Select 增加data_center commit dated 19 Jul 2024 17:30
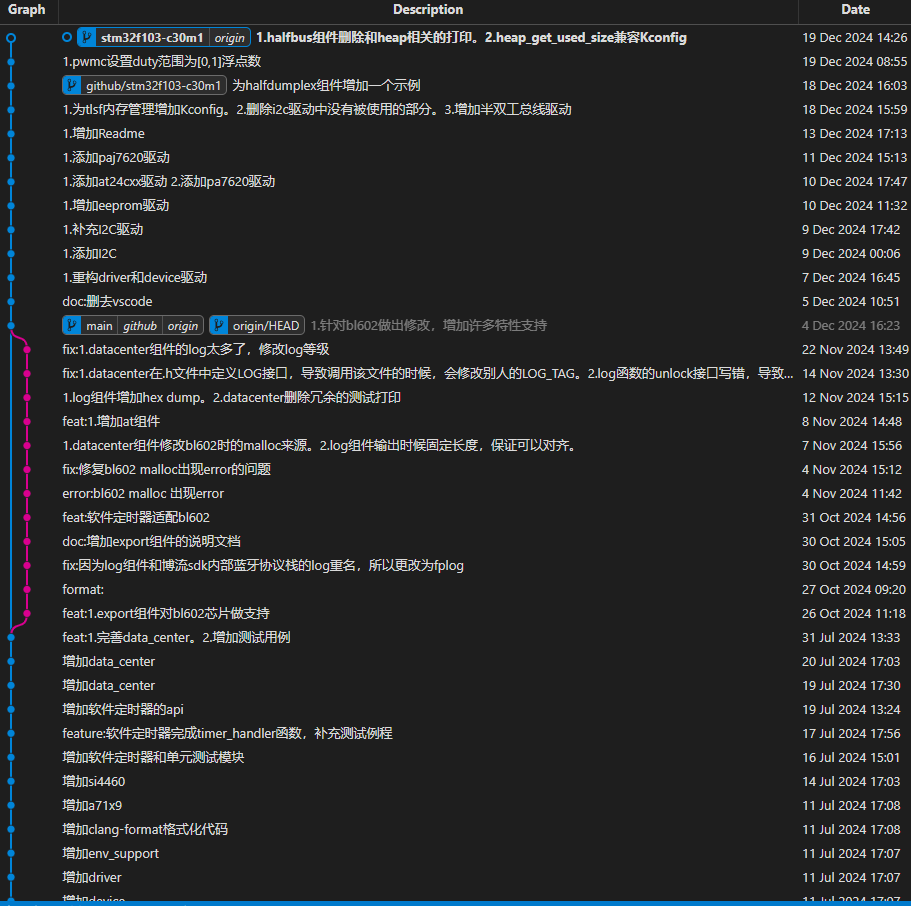The image size is (911, 906). coord(108,685)
